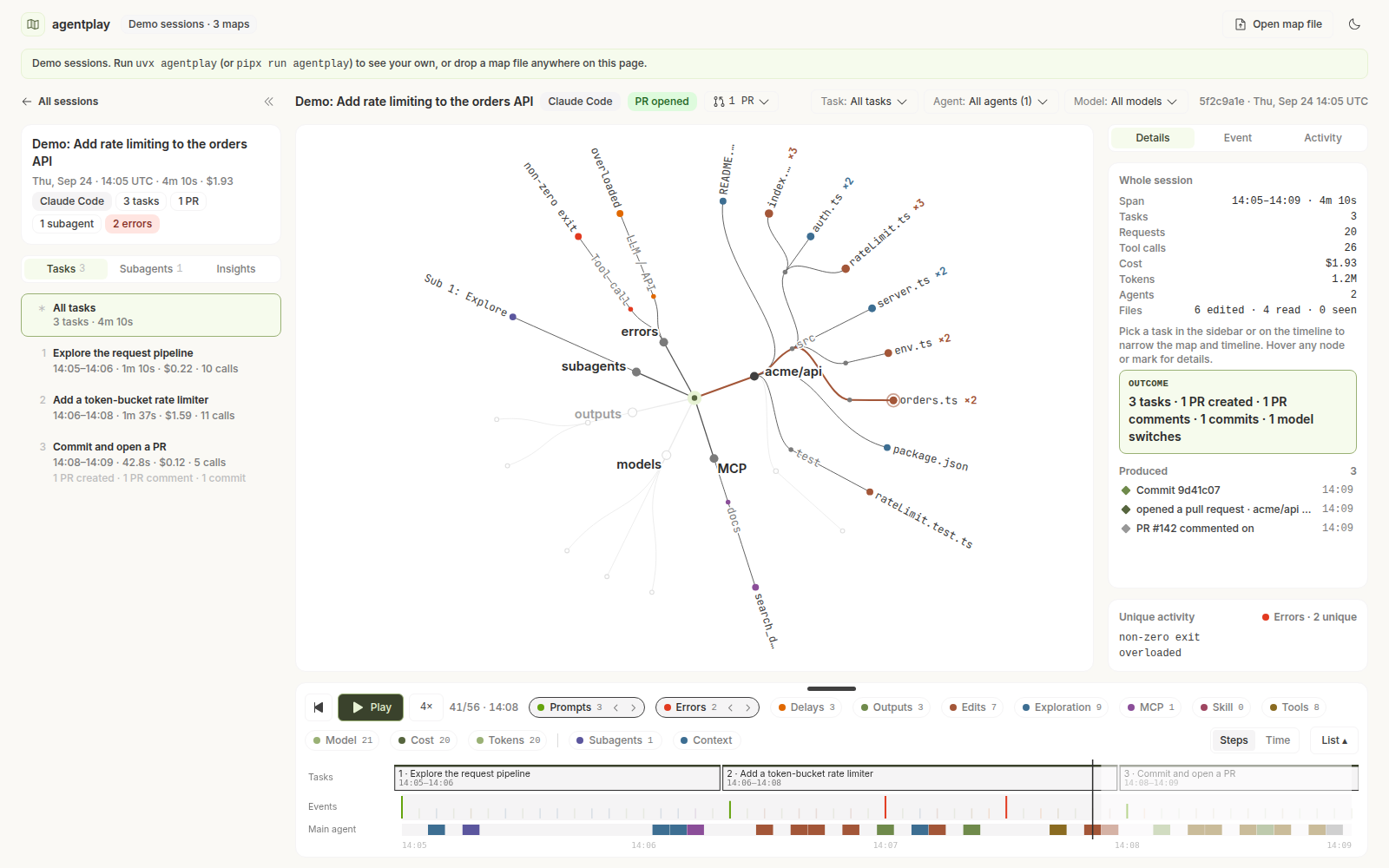Change the 4× playback speed
The width and height of the screenshot is (1389, 868).
tap(426, 707)
